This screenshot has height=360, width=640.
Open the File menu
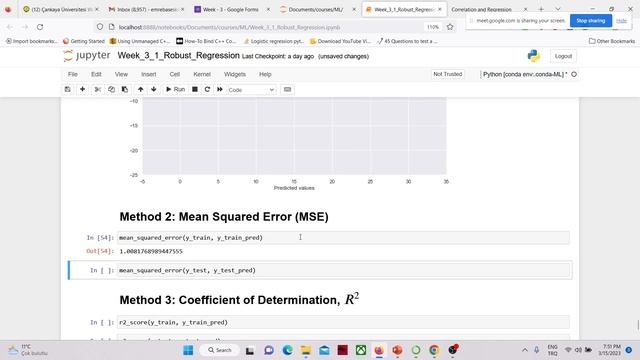(73, 74)
